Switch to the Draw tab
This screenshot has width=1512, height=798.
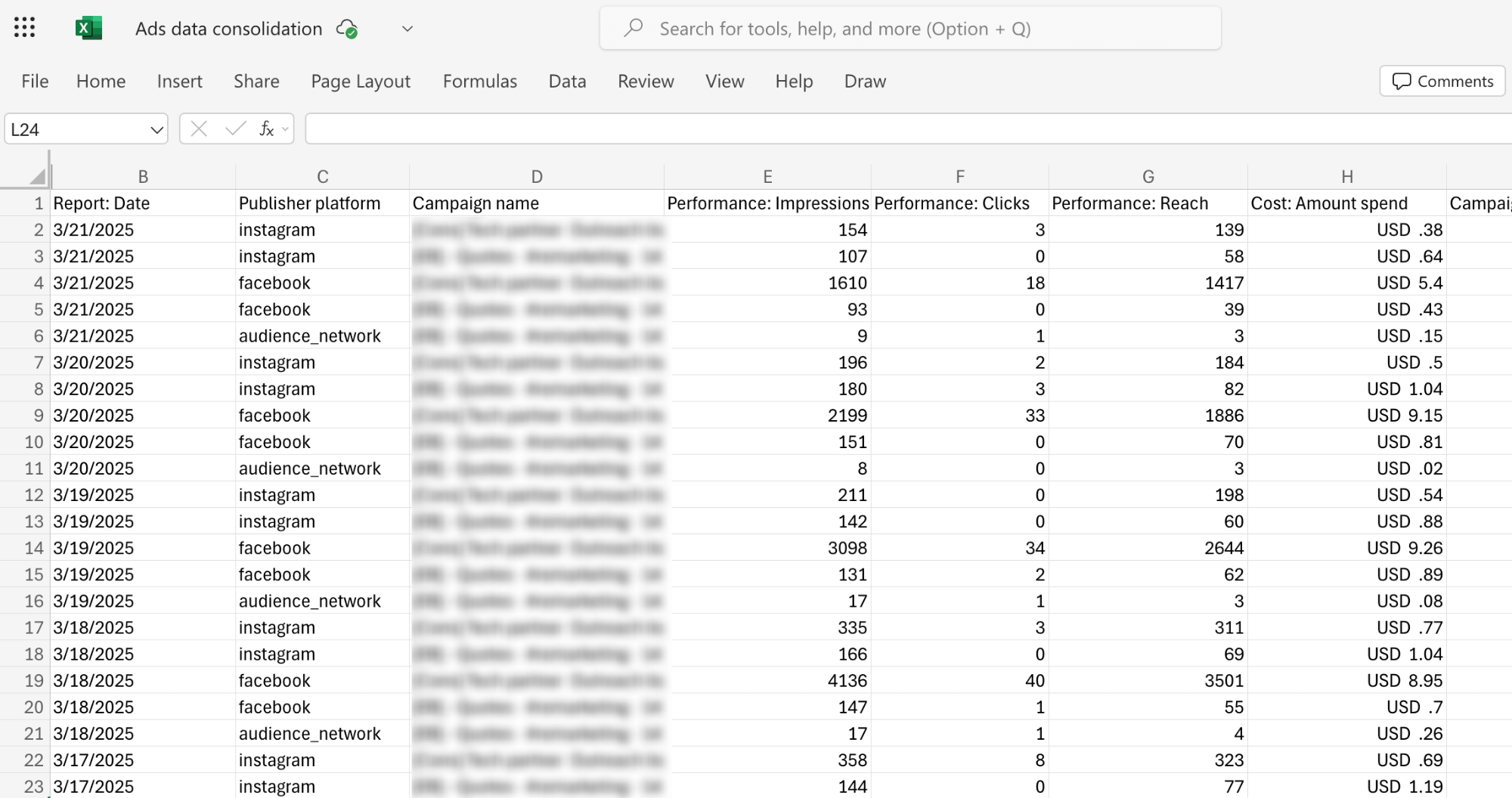pyautogui.click(x=864, y=81)
